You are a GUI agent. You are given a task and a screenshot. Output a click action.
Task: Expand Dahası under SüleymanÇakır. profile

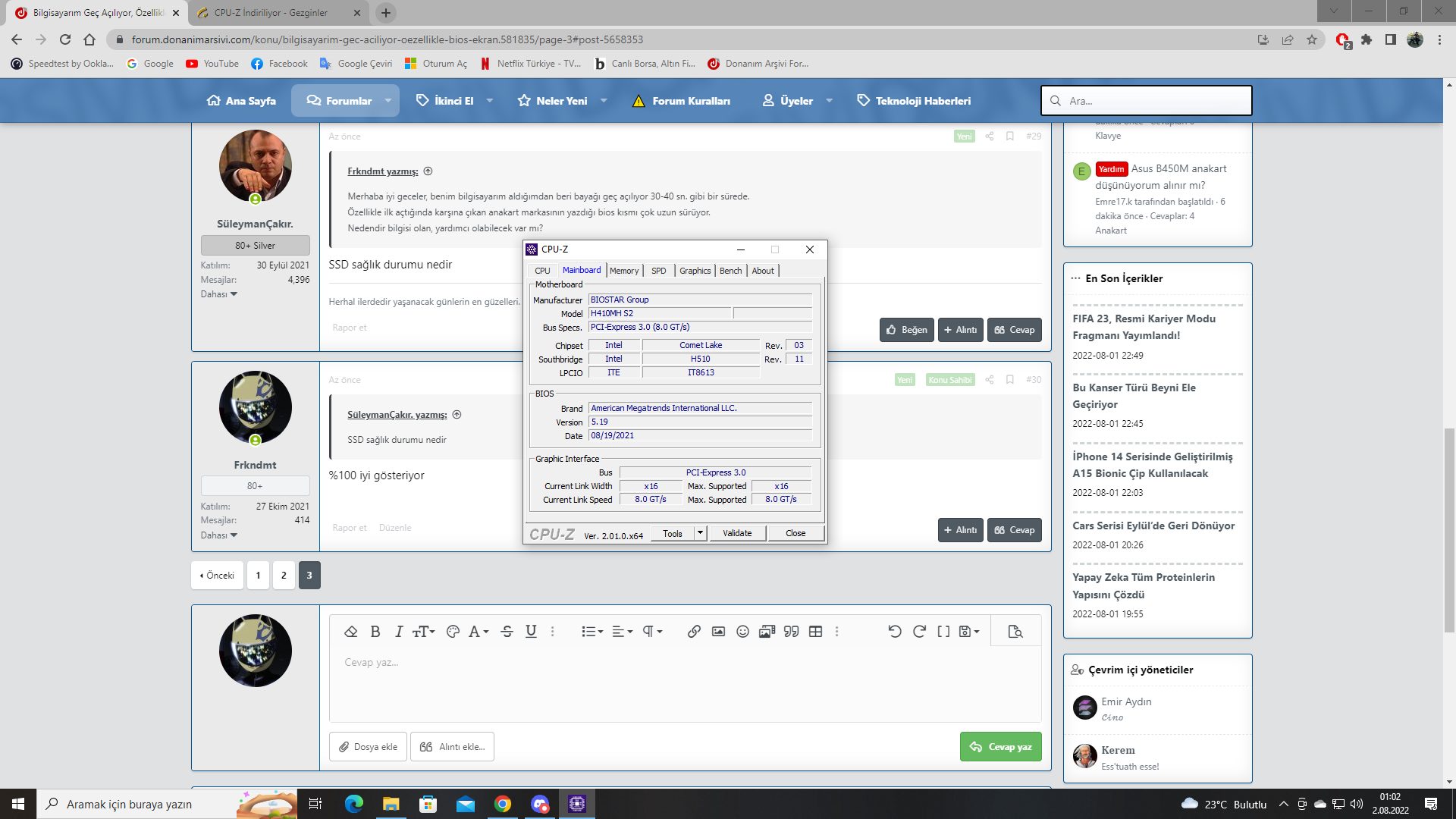[x=218, y=294]
